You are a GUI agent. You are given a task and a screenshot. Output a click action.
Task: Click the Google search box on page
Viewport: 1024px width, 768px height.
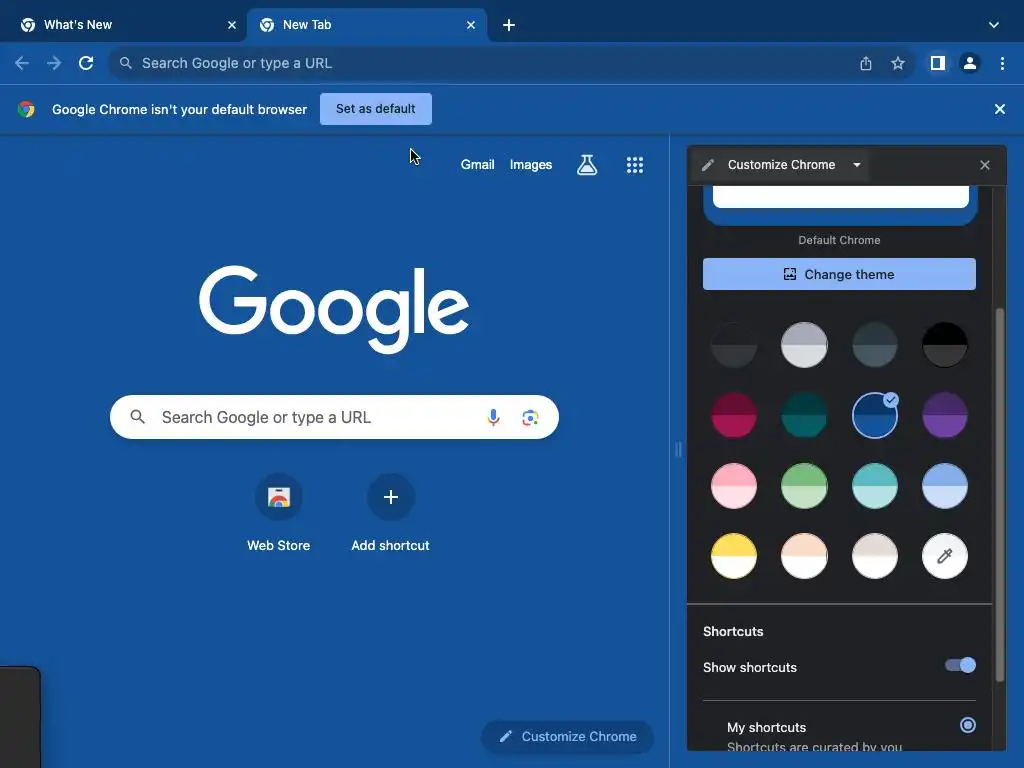tap(334, 417)
